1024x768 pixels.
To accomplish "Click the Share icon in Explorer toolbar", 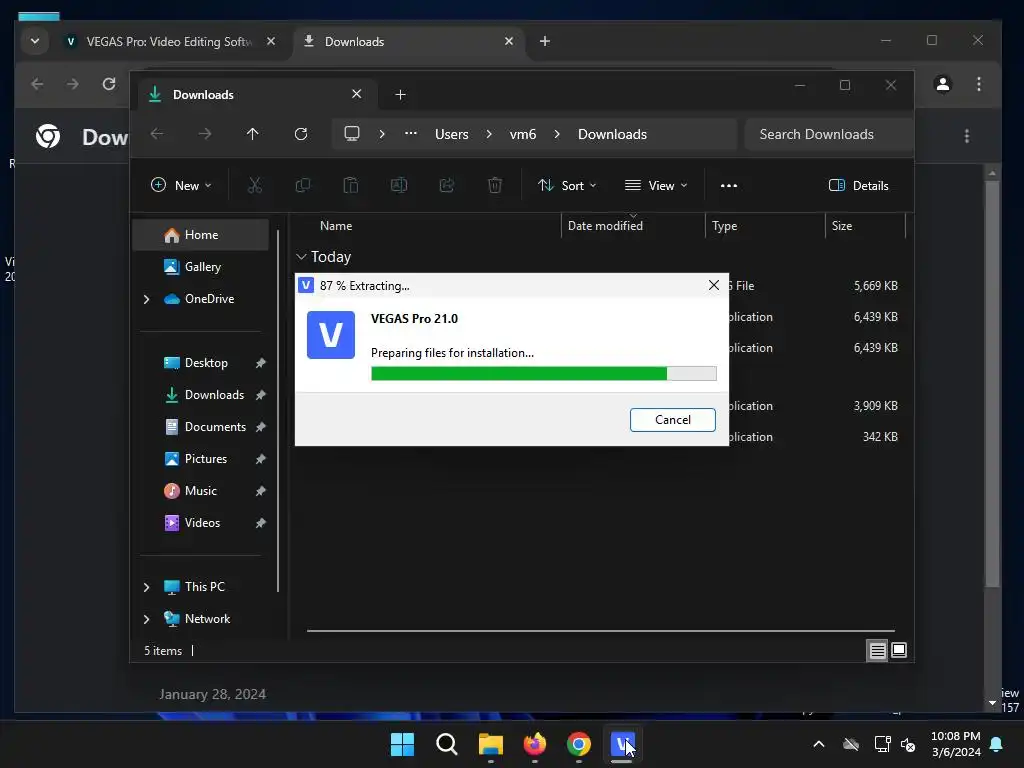I will point(447,185).
